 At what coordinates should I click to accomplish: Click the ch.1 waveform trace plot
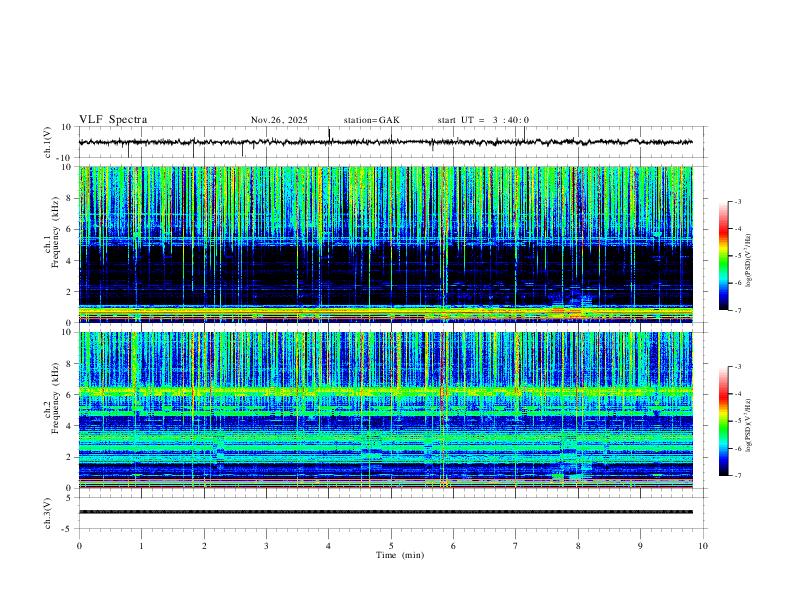coord(386,142)
